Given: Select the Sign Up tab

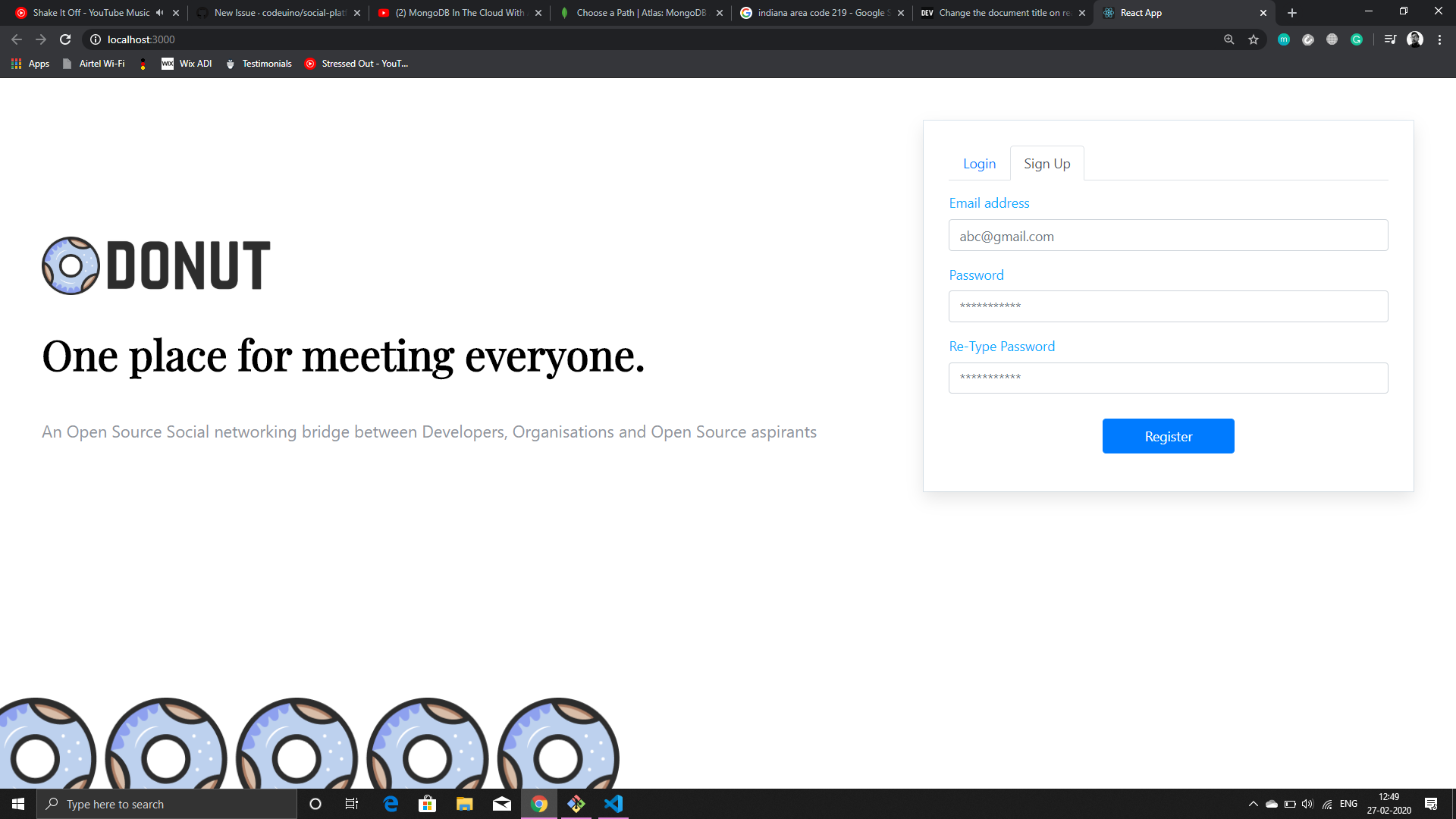Looking at the screenshot, I should (x=1046, y=164).
